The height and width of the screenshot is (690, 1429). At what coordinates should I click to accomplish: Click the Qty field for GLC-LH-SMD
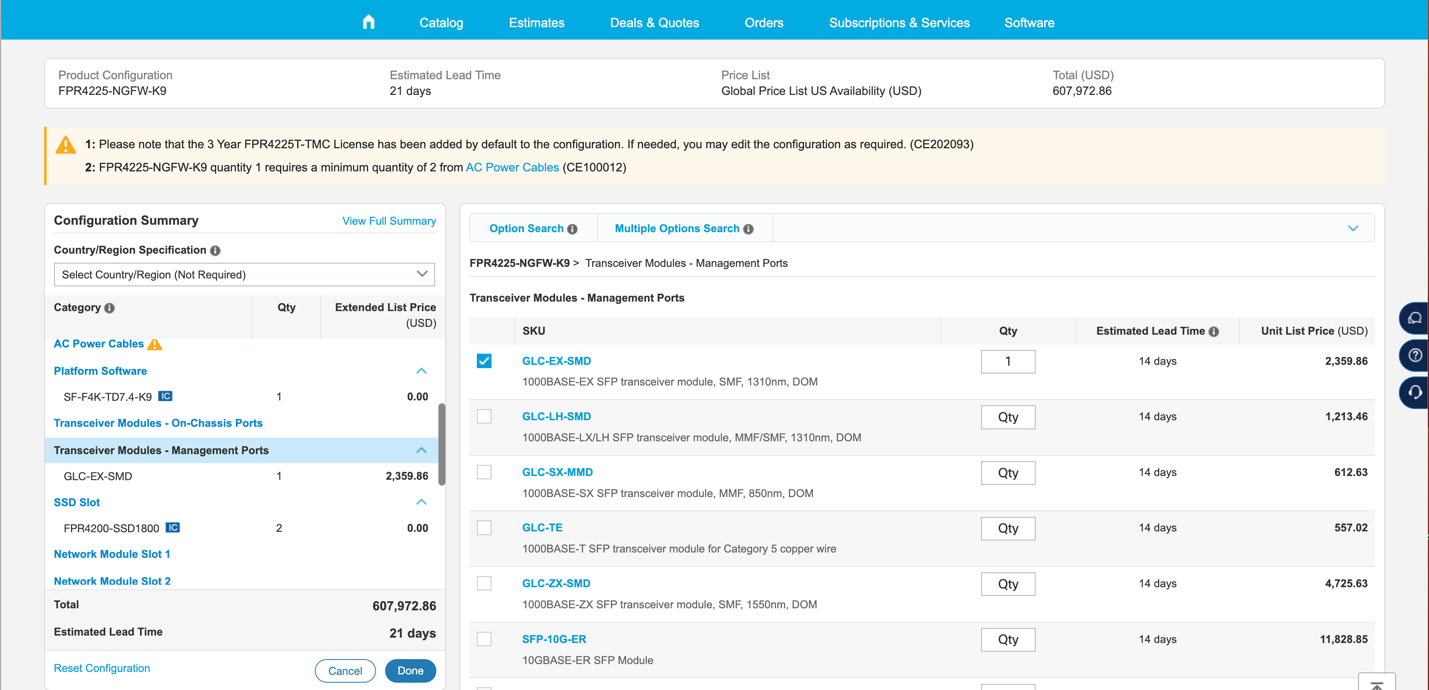[x=1008, y=417]
